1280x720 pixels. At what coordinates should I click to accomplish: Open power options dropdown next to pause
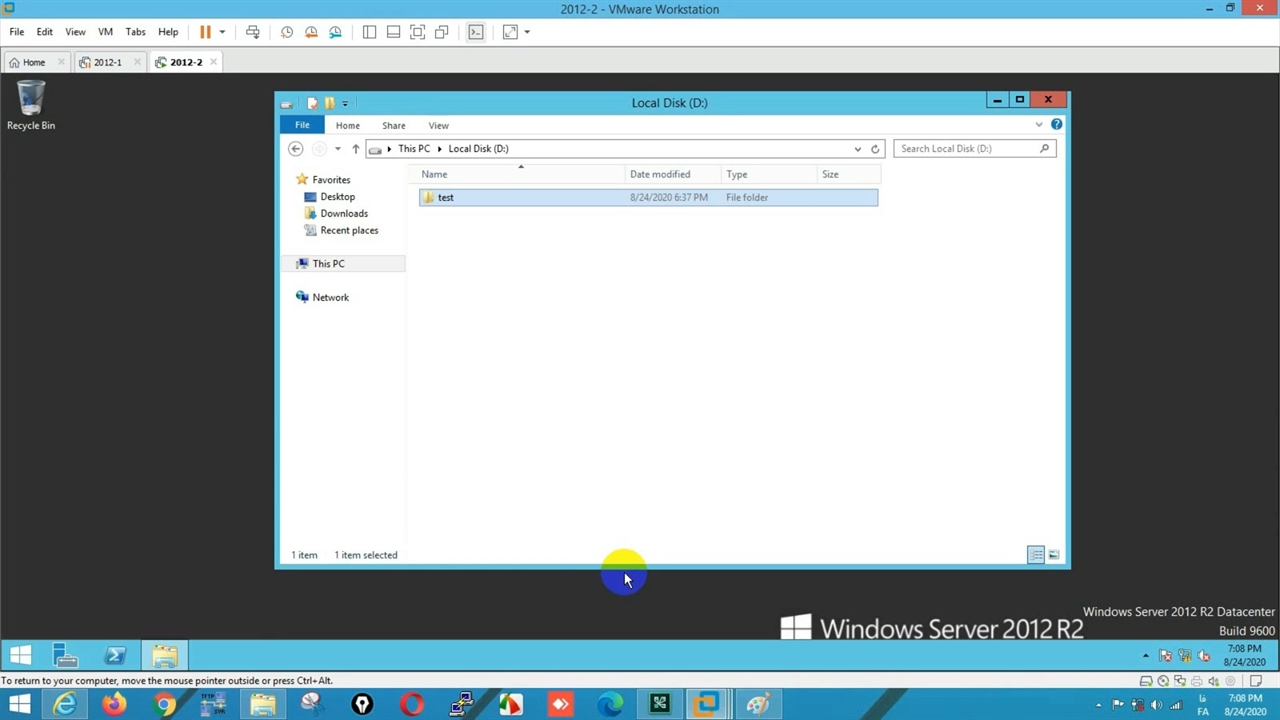pyautogui.click(x=222, y=32)
